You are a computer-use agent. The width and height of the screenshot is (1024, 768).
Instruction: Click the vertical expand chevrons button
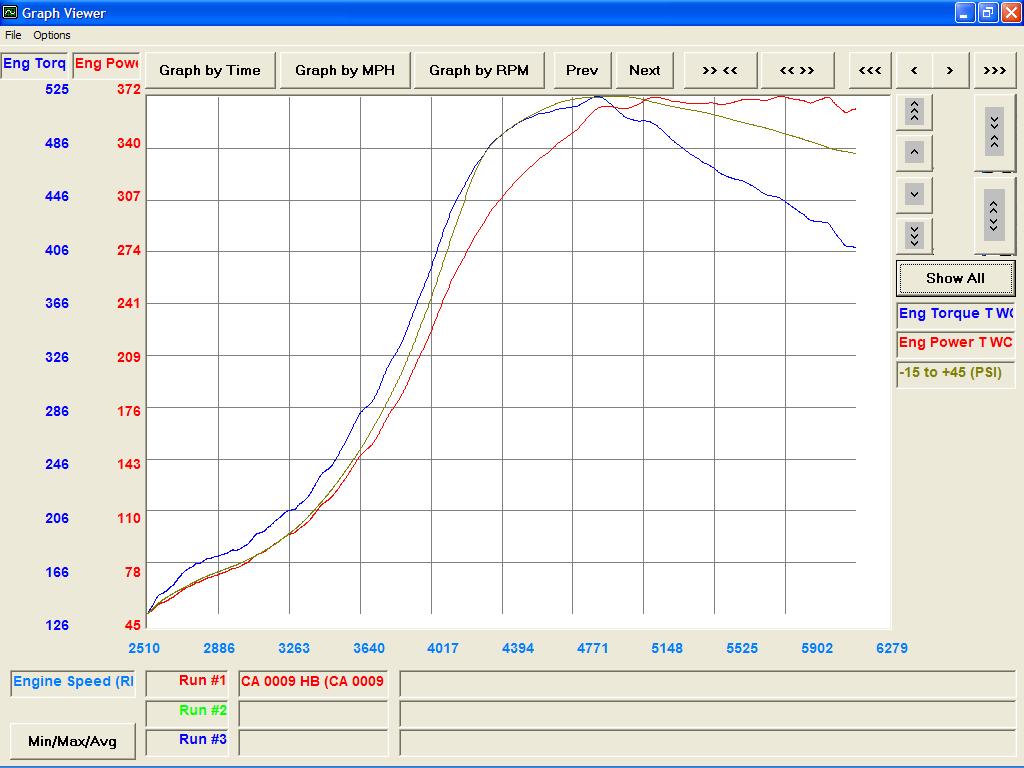pos(994,215)
